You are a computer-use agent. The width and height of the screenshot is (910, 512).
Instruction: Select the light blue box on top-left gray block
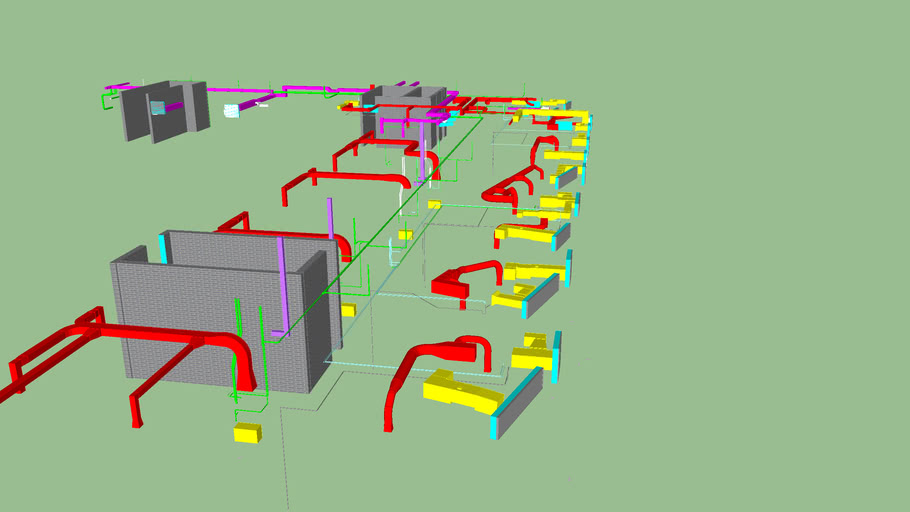(157, 106)
